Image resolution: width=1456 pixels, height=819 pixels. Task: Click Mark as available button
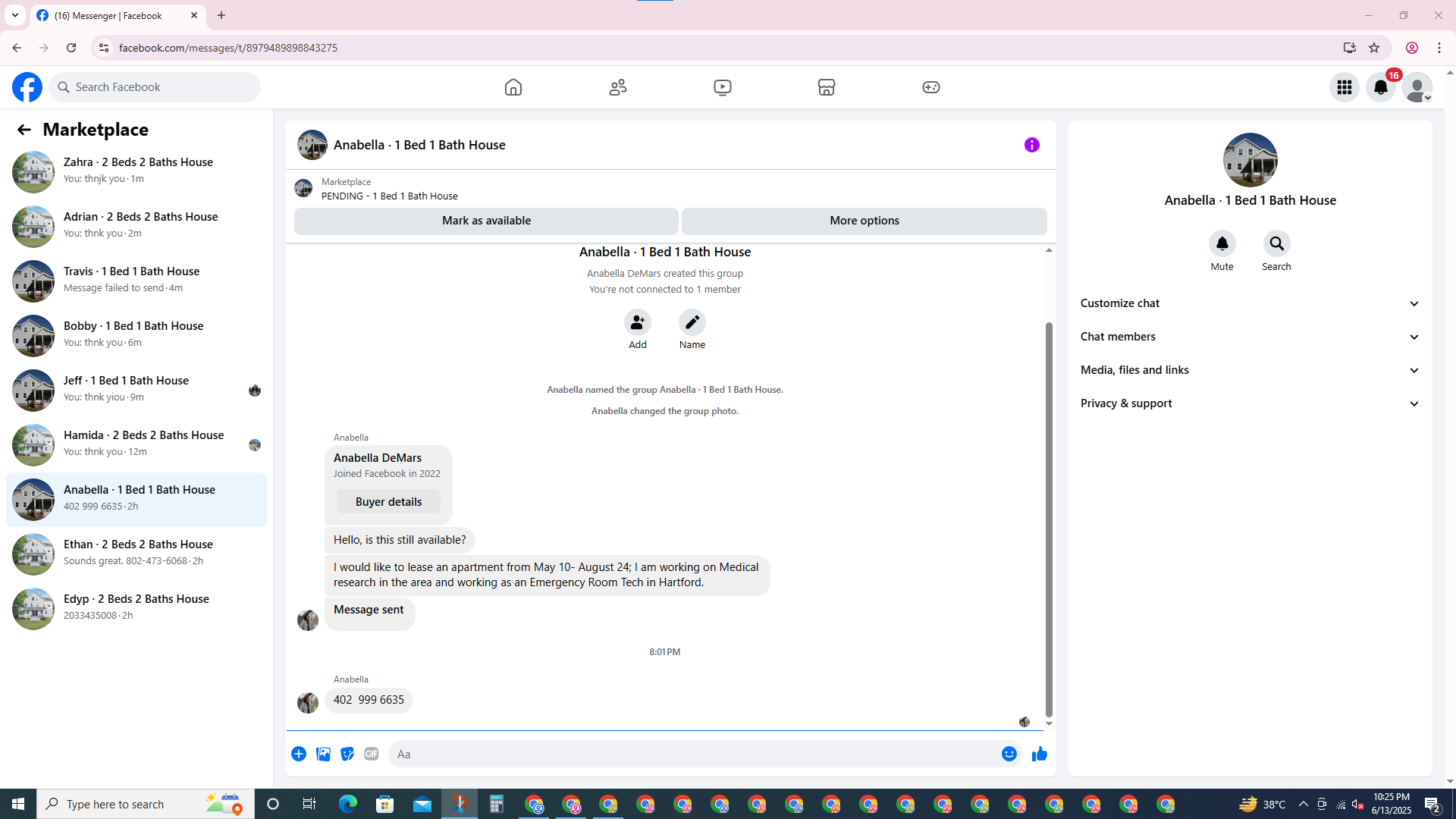[486, 221]
